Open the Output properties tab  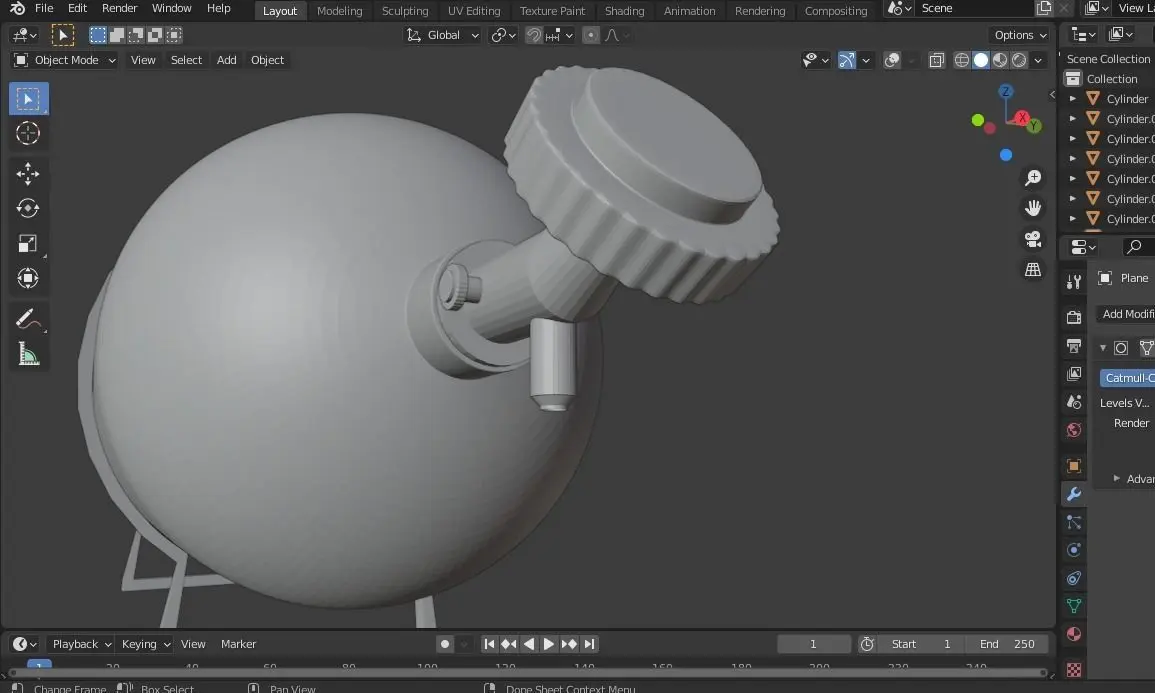click(x=1074, y=345)
